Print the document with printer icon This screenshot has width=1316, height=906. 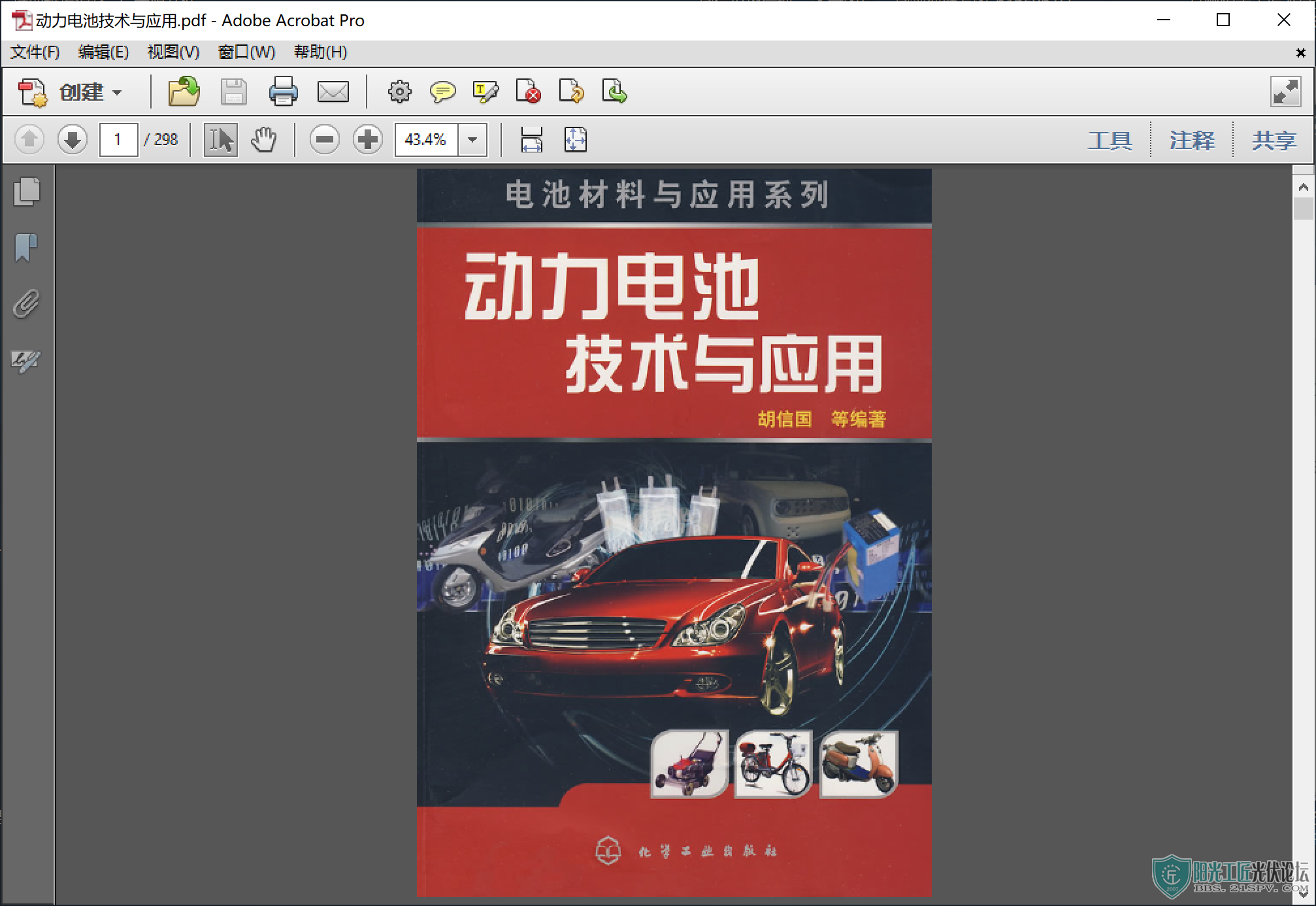pyautogui.click(x=284, y=92)
